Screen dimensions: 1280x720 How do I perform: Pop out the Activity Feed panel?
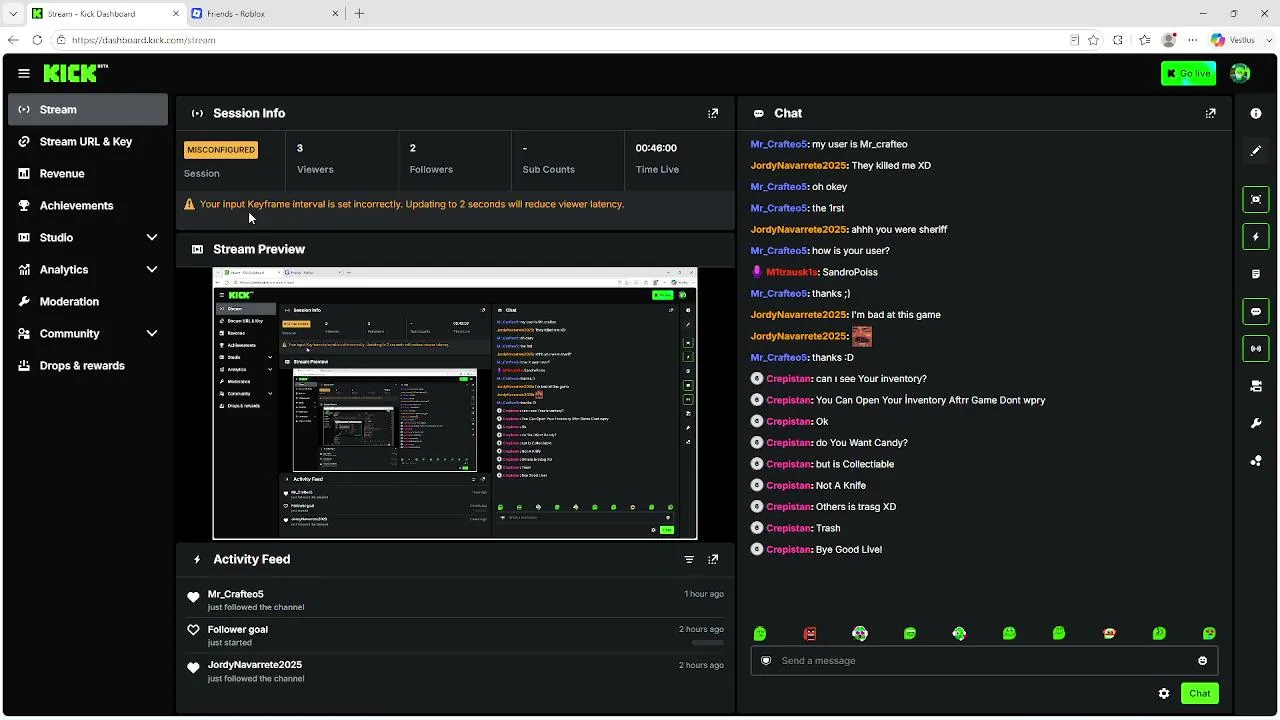(713, 560)
